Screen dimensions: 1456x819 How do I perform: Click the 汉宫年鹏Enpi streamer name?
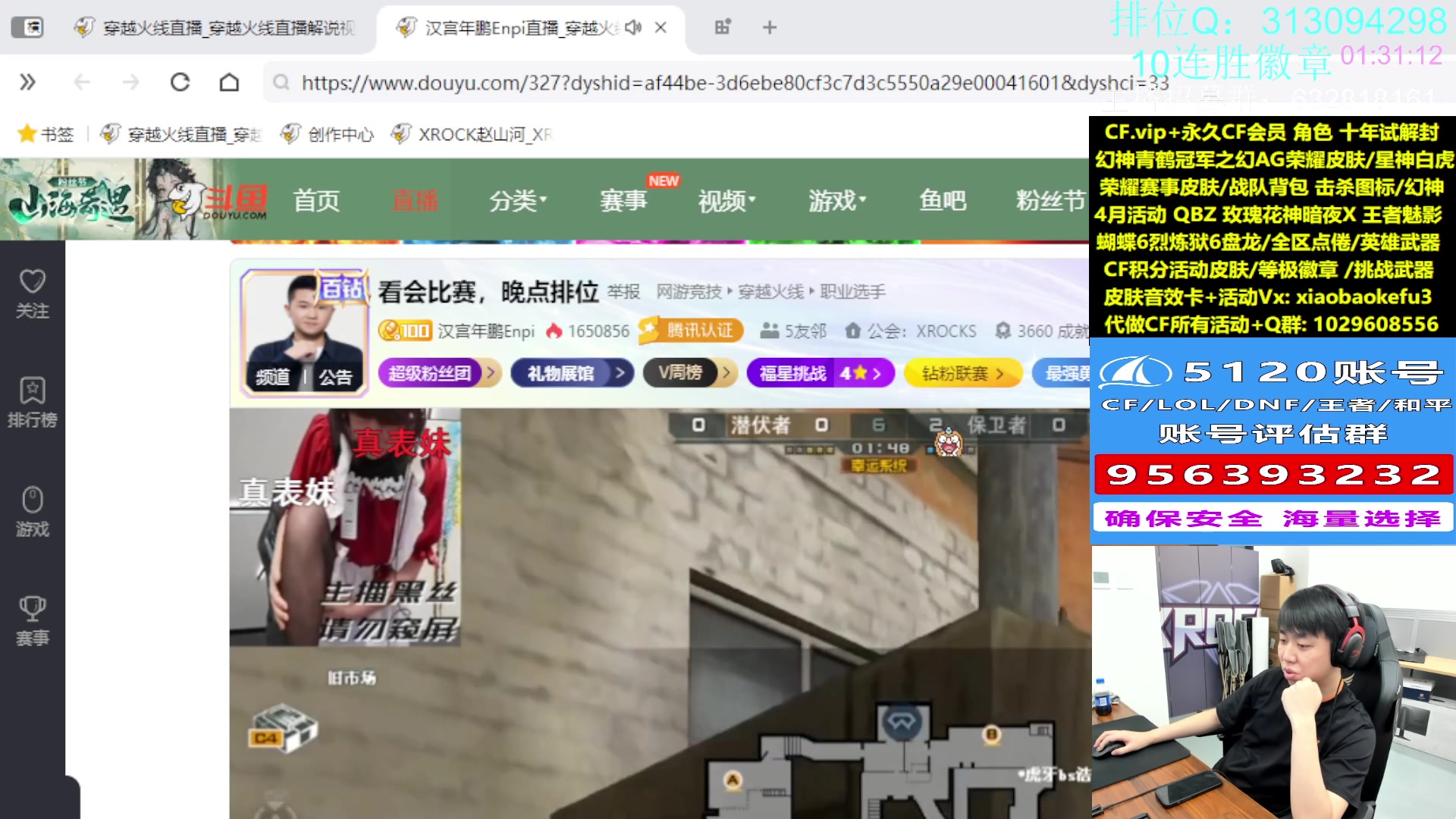coord(486,331)
